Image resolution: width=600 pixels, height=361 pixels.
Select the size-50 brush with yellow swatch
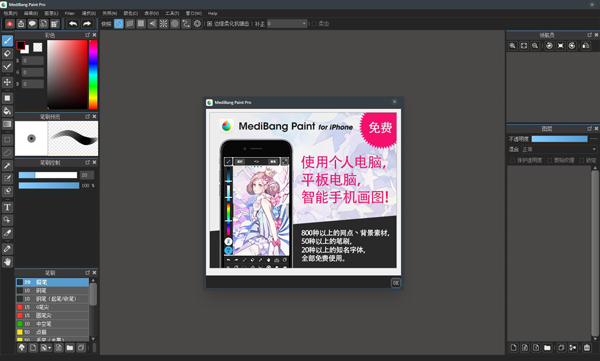[x=52, y=332]
